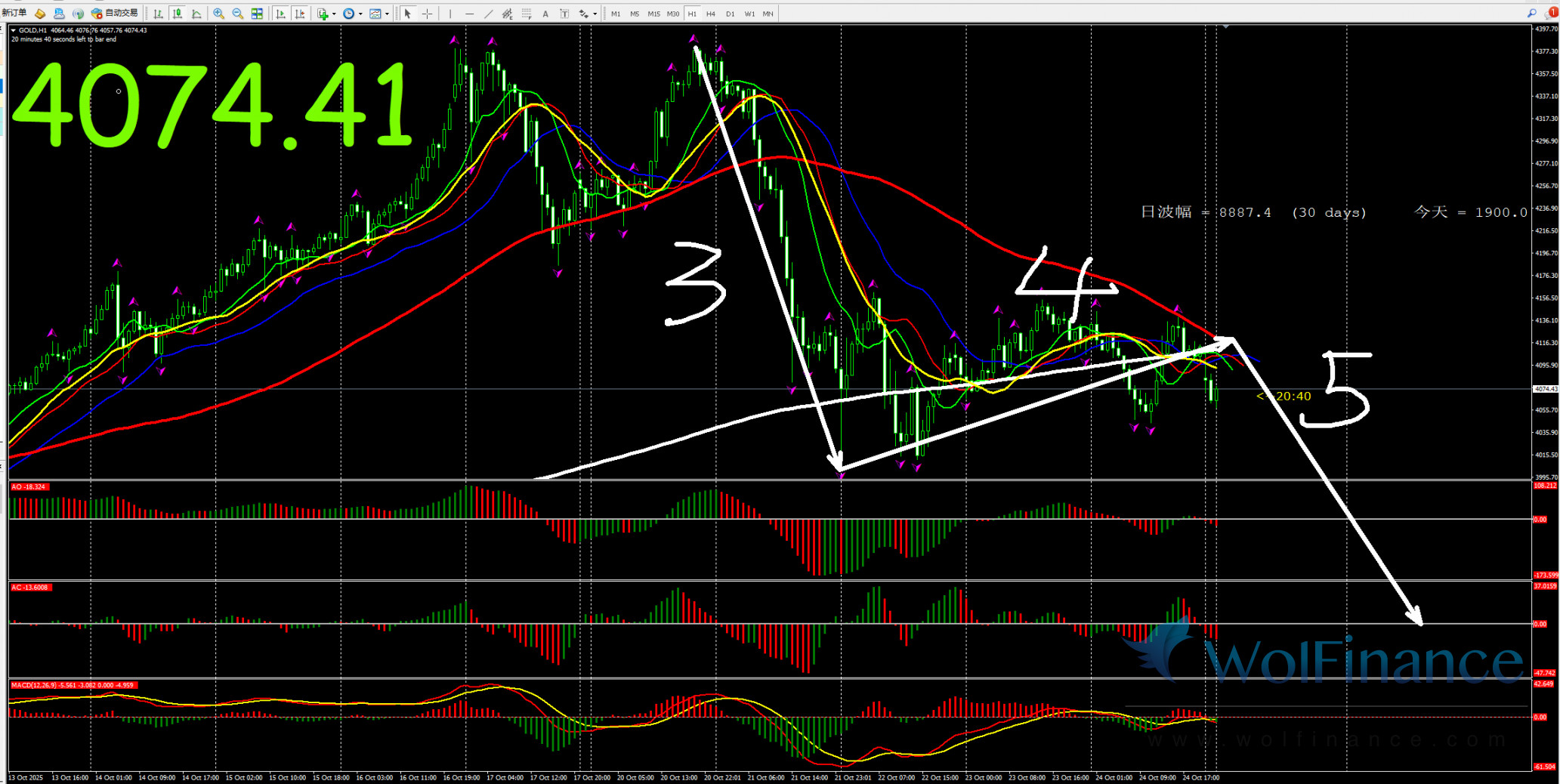Click the 自动交易 auto trading button
This screenshot has width=1560, height=784.
(115, 13)
